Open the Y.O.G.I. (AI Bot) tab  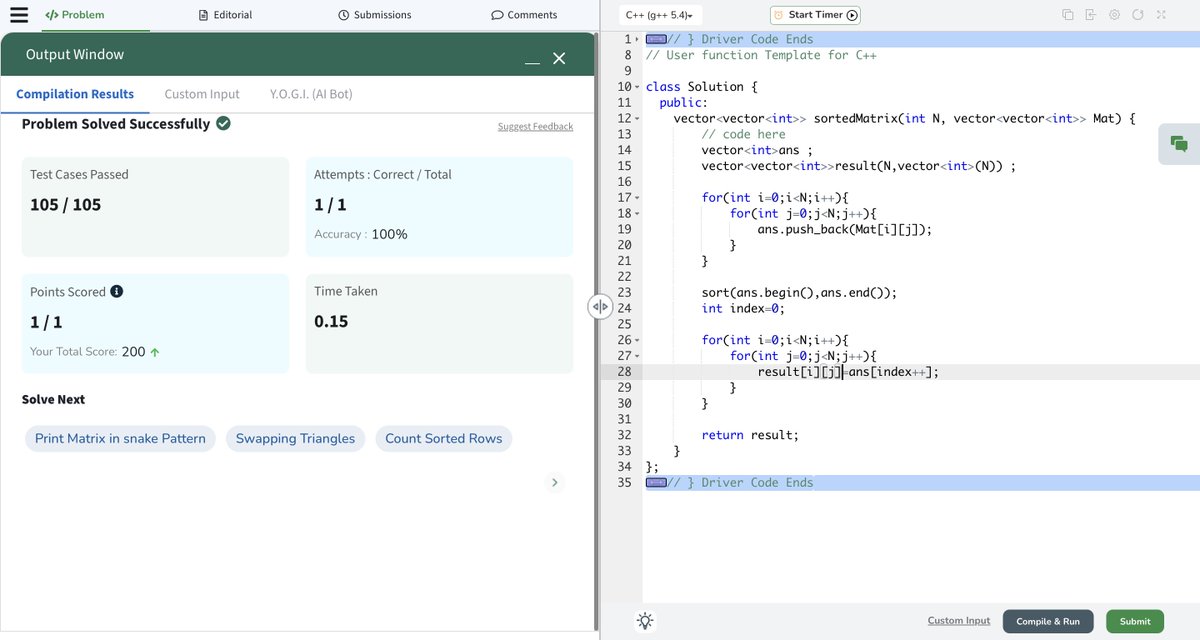[x=311, y=94]
